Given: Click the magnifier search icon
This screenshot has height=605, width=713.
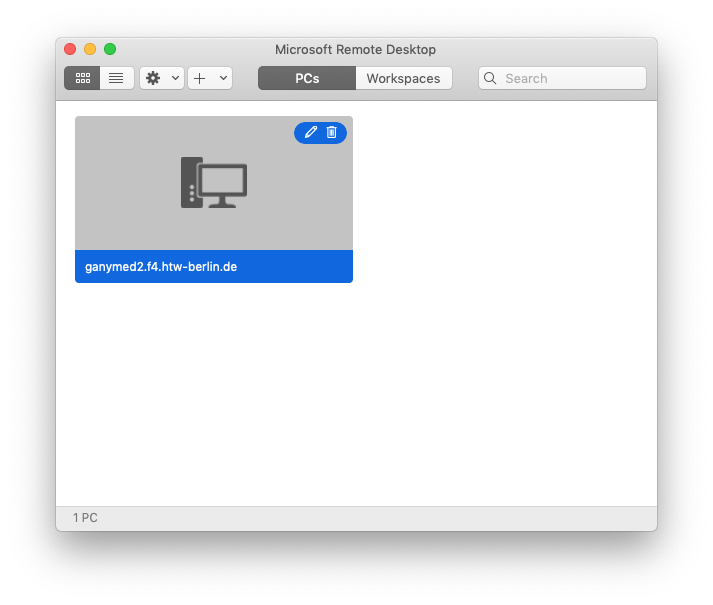Looking at the screenshot, I should tap(490, 78).
